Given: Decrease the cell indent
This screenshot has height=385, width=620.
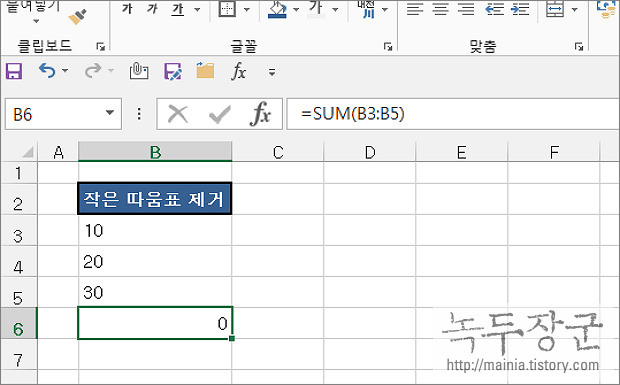Looking at the screenshot, I should [495, 9].
